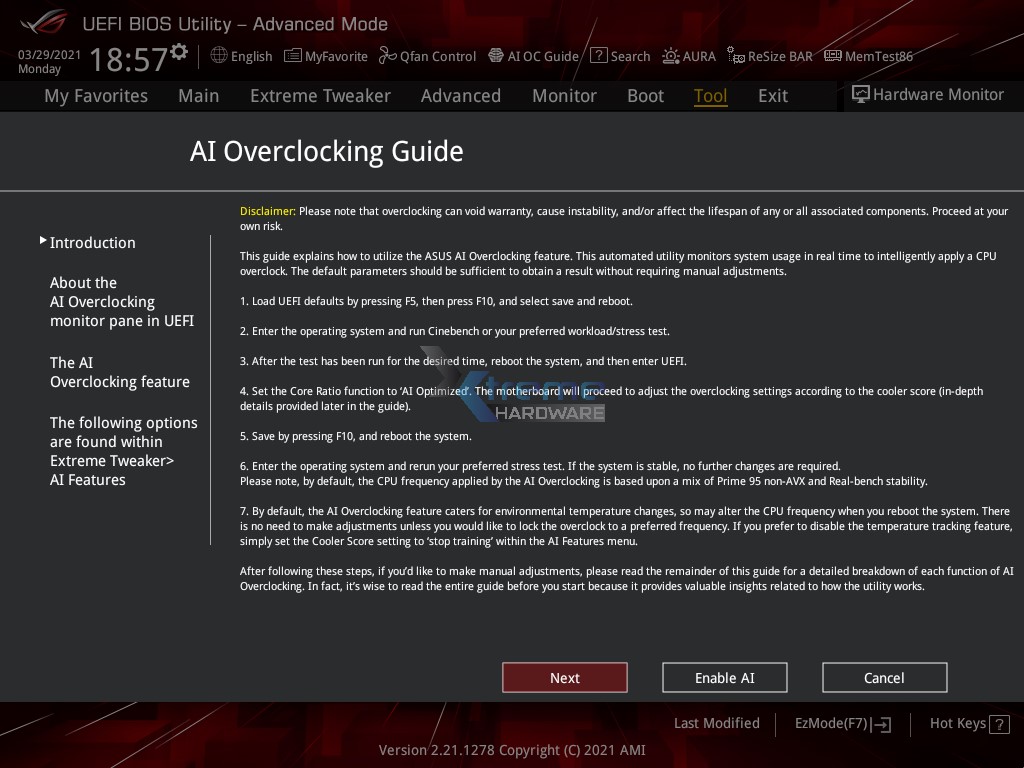The height and width of the screenshot is (768, 1024).
Task: Cancel the AI Overclocking Guide
Action: (884, 677)
